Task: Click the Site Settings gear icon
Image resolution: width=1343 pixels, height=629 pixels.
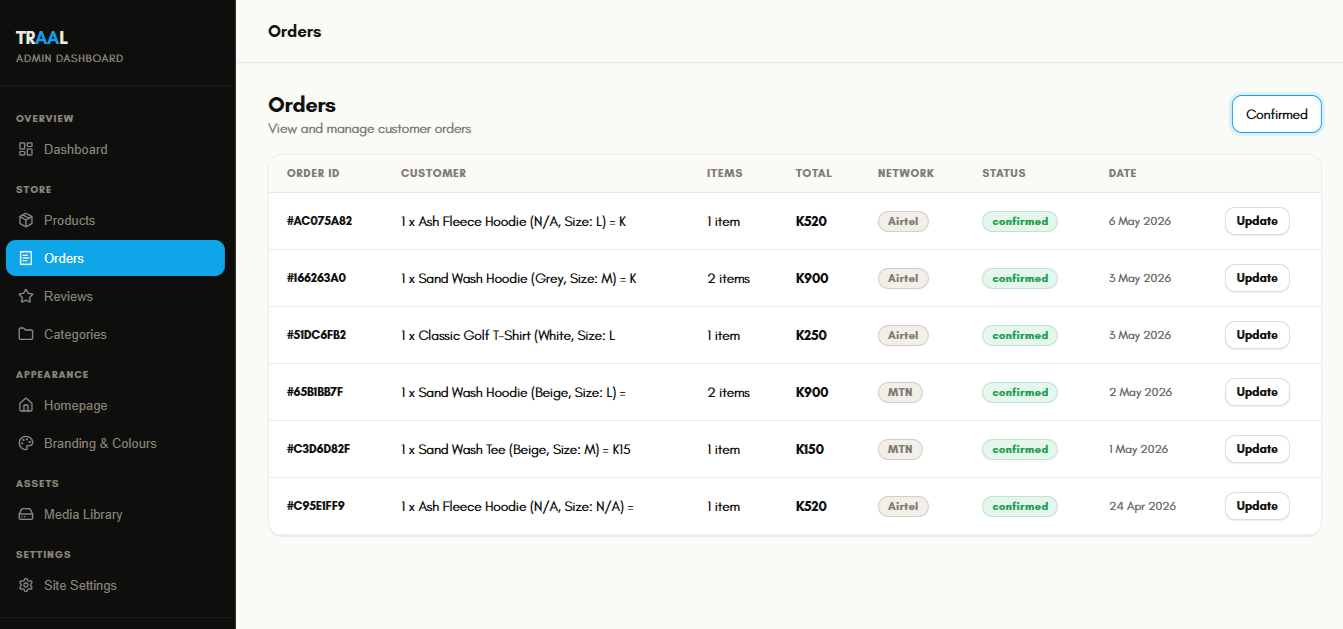Action: click(x=26, y=585)
